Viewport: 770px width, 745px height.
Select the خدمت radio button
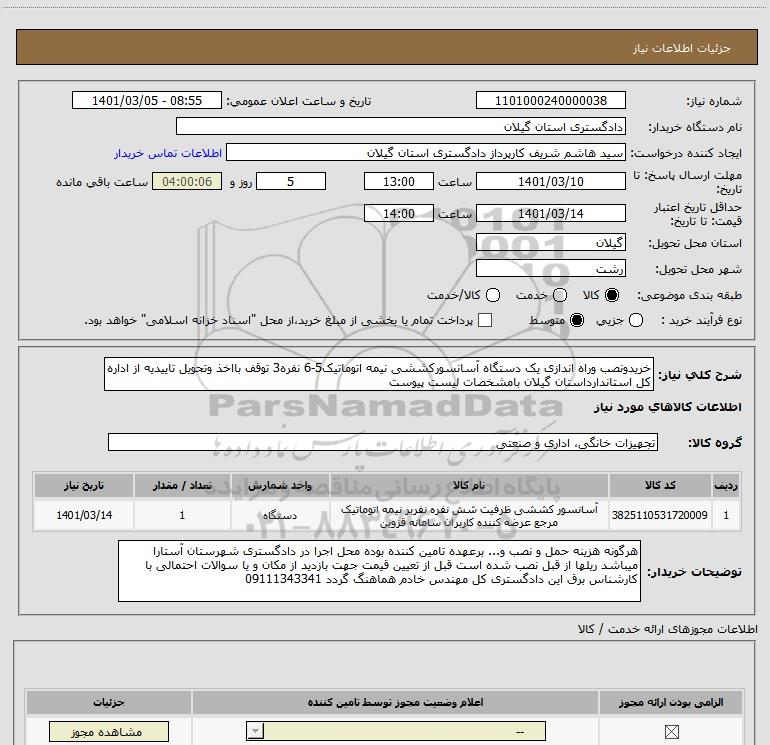pyautogui.click(x=560, y=295)
